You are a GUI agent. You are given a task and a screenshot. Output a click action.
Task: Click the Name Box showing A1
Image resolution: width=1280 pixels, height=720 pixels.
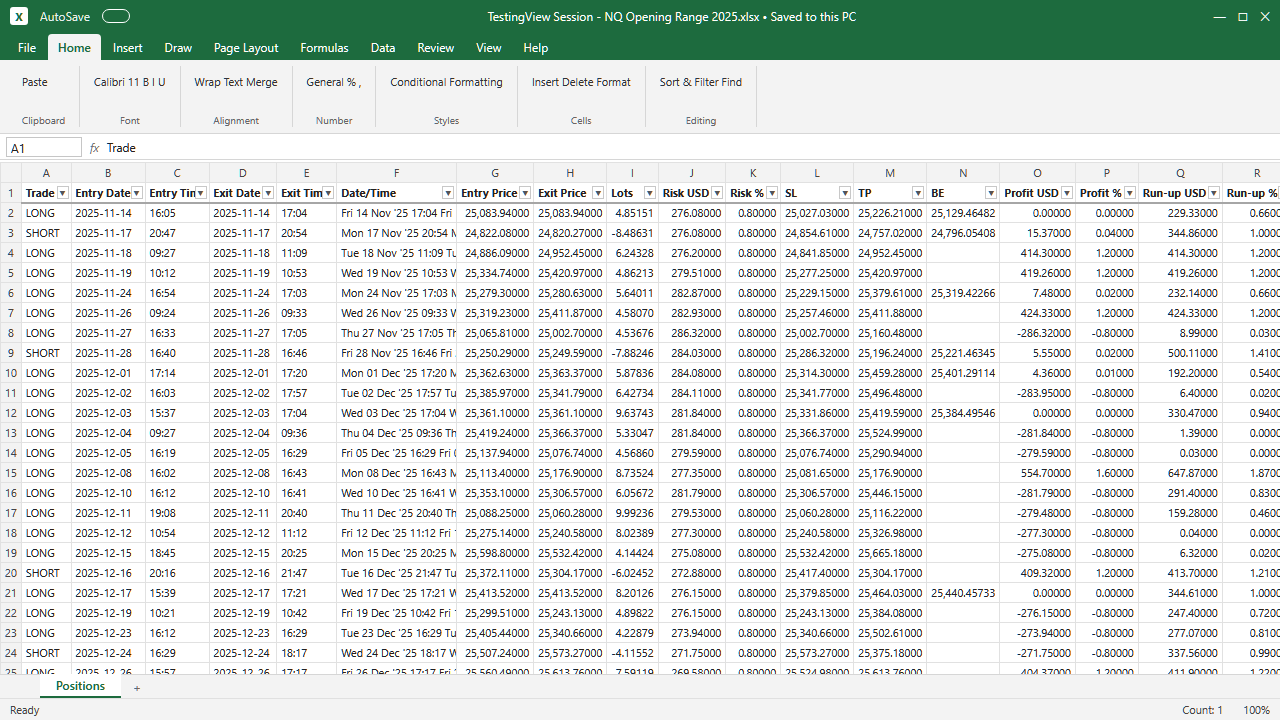click(44, 148)
